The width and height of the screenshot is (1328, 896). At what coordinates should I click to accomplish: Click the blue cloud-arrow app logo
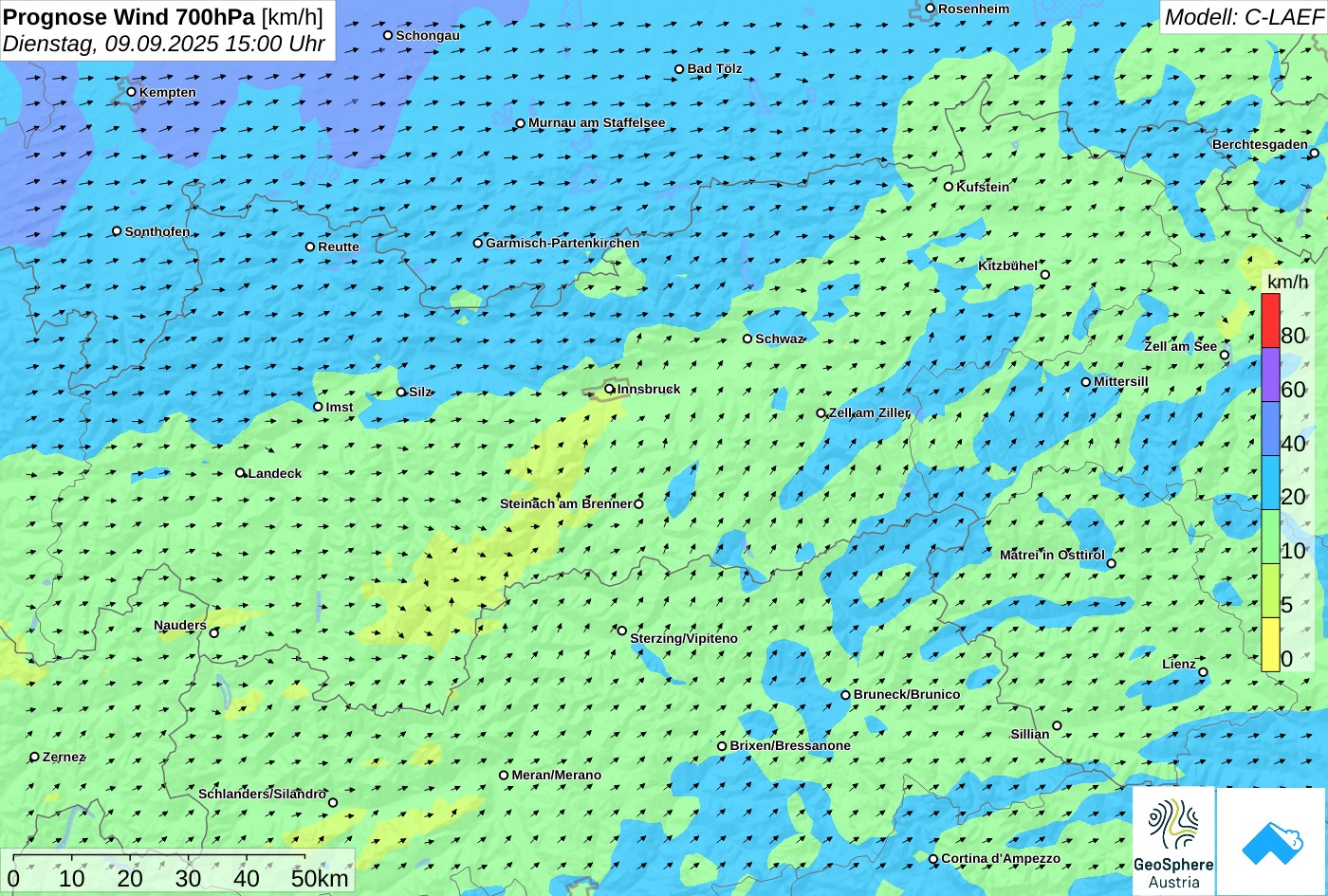(x=1271, y=841)
